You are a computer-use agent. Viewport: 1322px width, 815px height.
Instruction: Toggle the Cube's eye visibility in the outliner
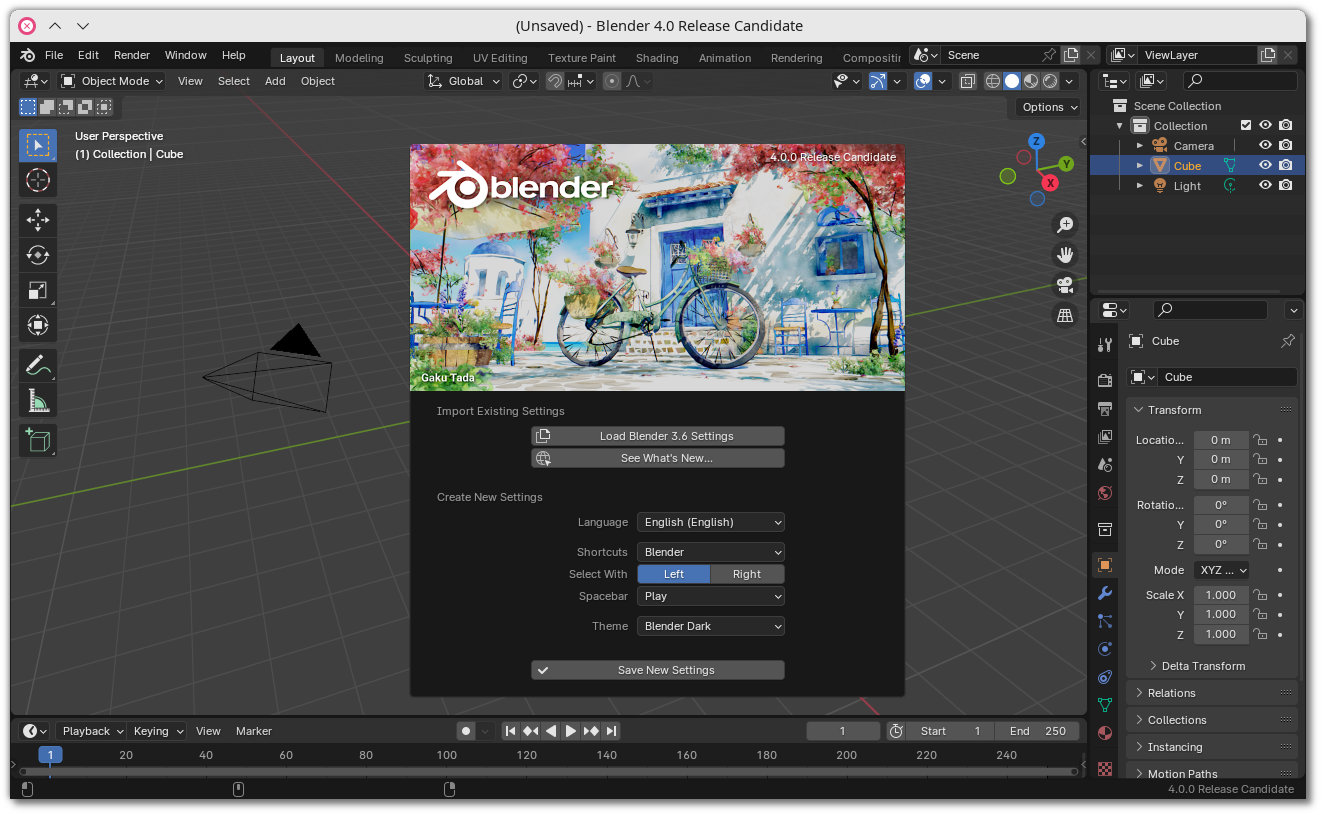tap(1265, 166)
